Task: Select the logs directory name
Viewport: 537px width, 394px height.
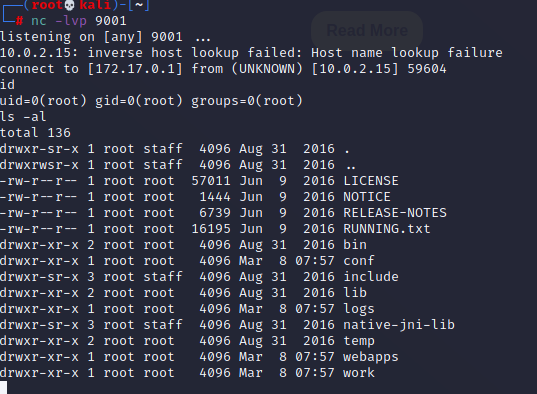Action: [359, 309]
